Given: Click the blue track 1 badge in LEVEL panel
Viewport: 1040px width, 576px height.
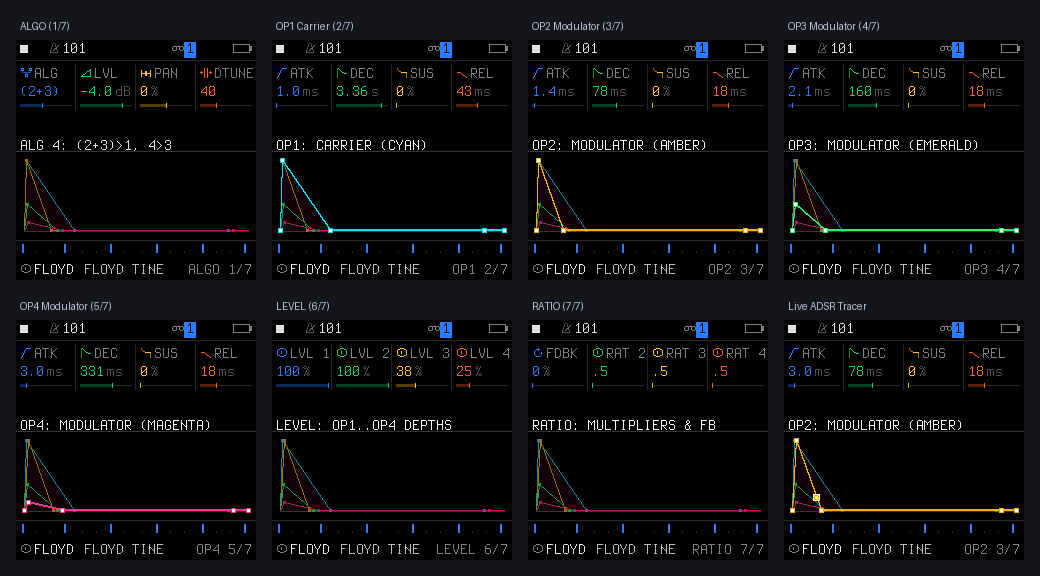Looking at the screenshot, I should point(446,328).
